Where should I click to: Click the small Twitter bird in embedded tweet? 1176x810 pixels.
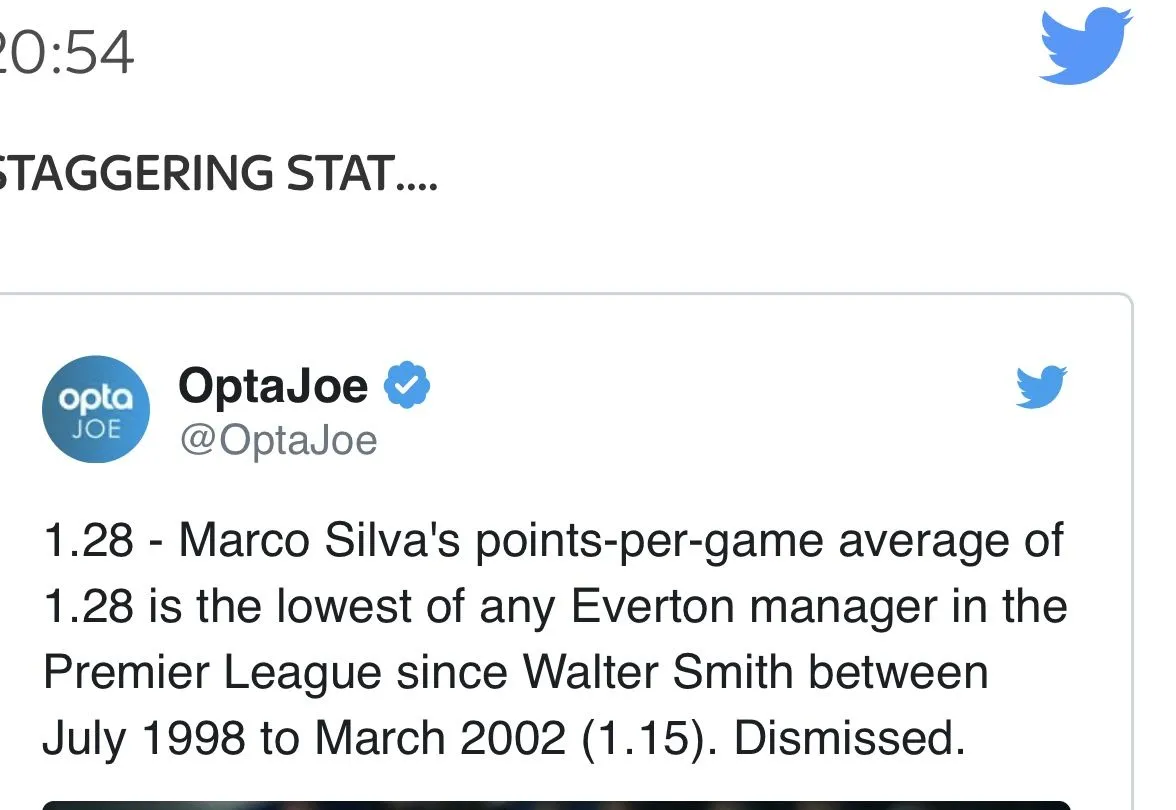coord(1042,387)
